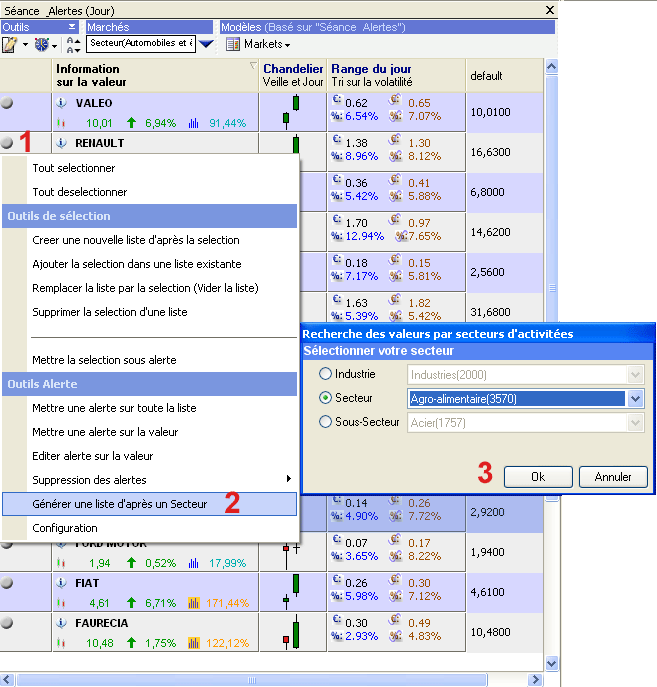The width and height of the screenshot is (657, 687).
Task: Click the orange volume icon in FIAT row
Action: 194,603
